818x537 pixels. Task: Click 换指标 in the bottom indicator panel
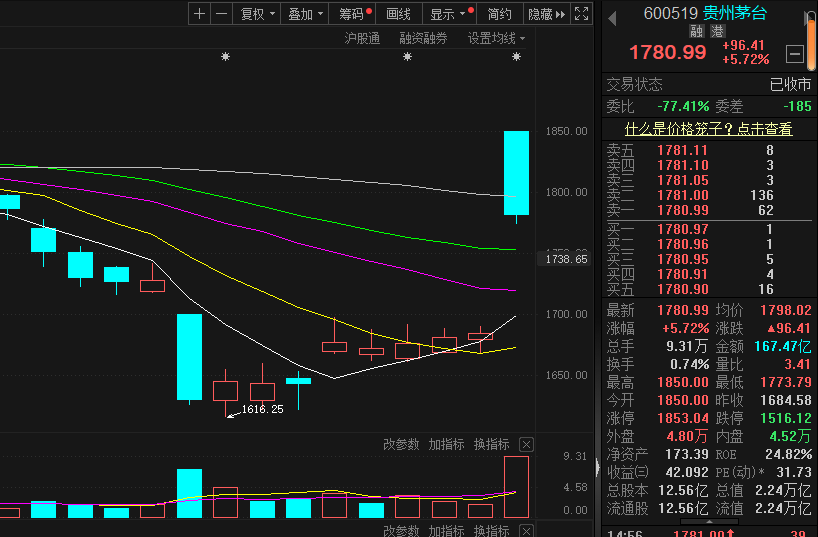(491, 531)
